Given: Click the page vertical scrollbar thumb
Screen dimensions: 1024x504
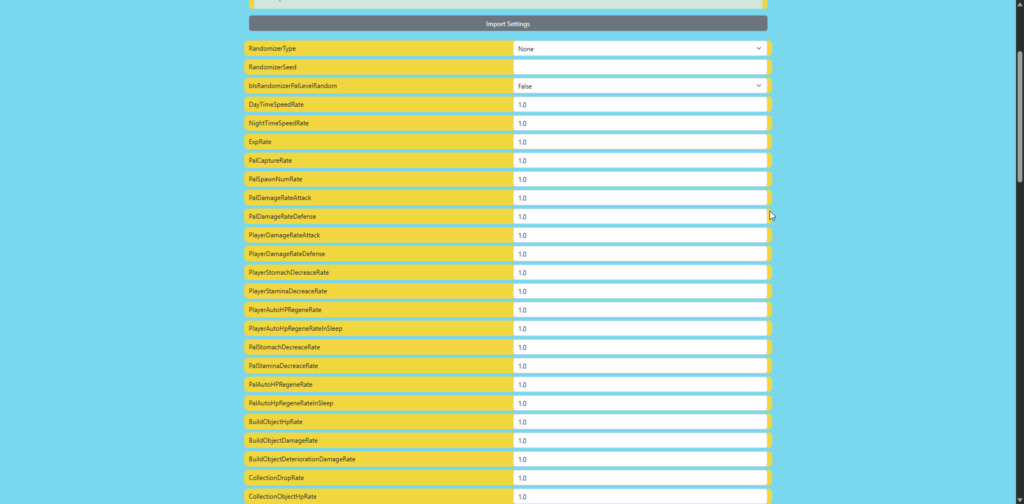Looking at the screenshot, I should pos(1020,116).
